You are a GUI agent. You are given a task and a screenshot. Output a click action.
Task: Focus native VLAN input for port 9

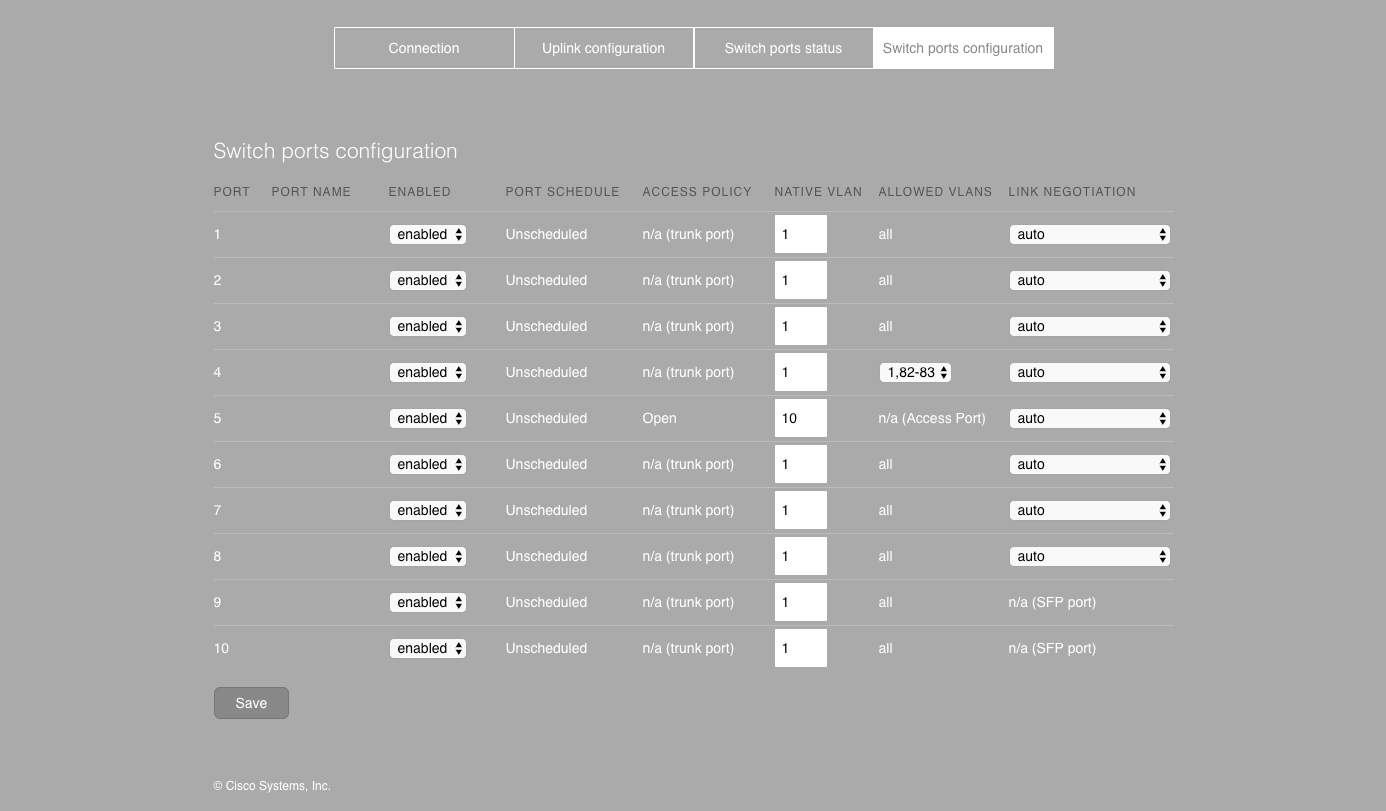coord(800,603)
